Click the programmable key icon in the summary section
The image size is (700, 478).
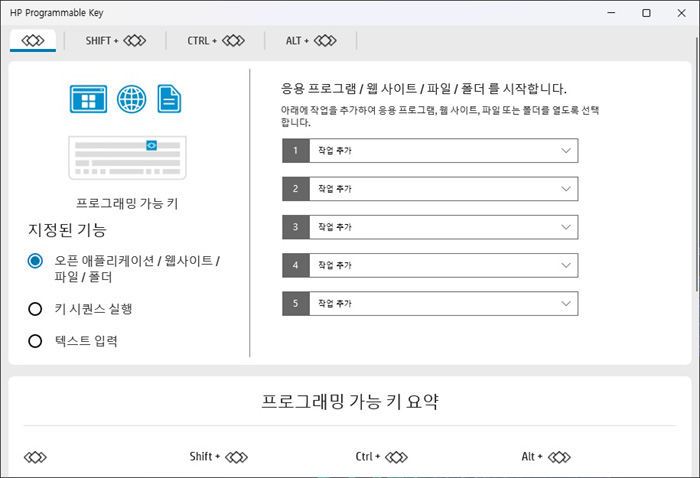35,457
